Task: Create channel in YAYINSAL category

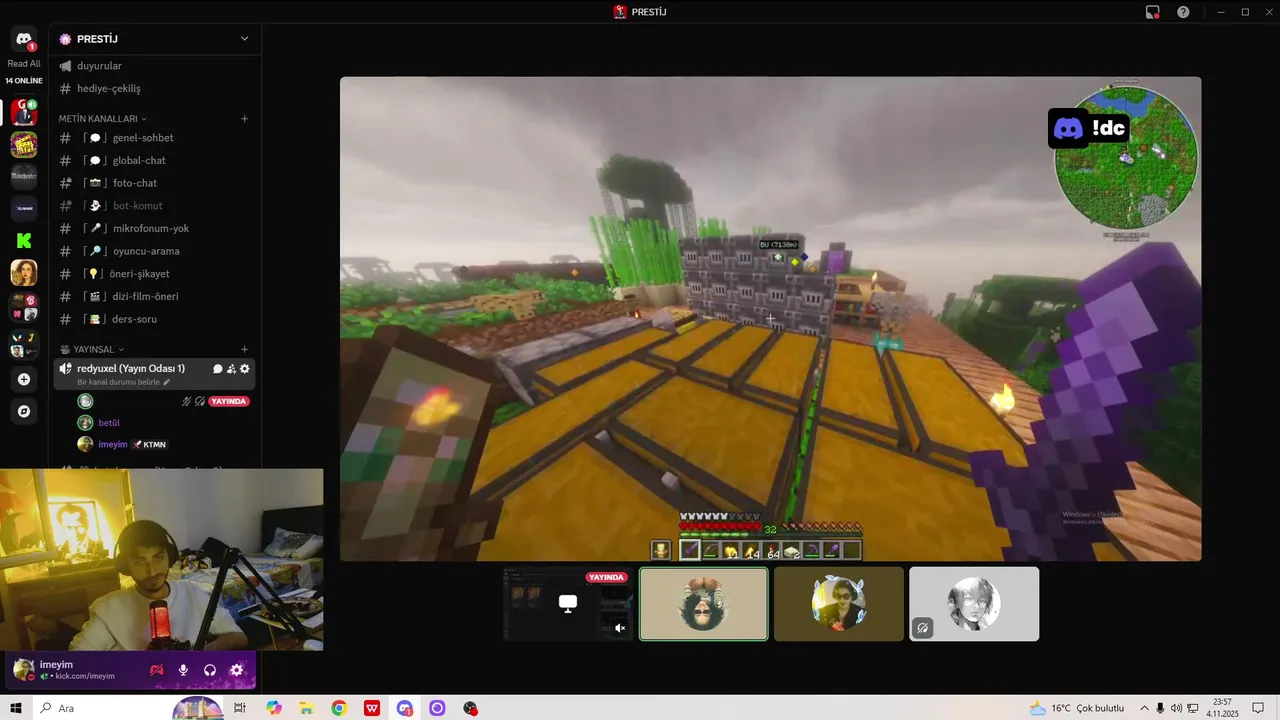Action: tap(244, 349)
